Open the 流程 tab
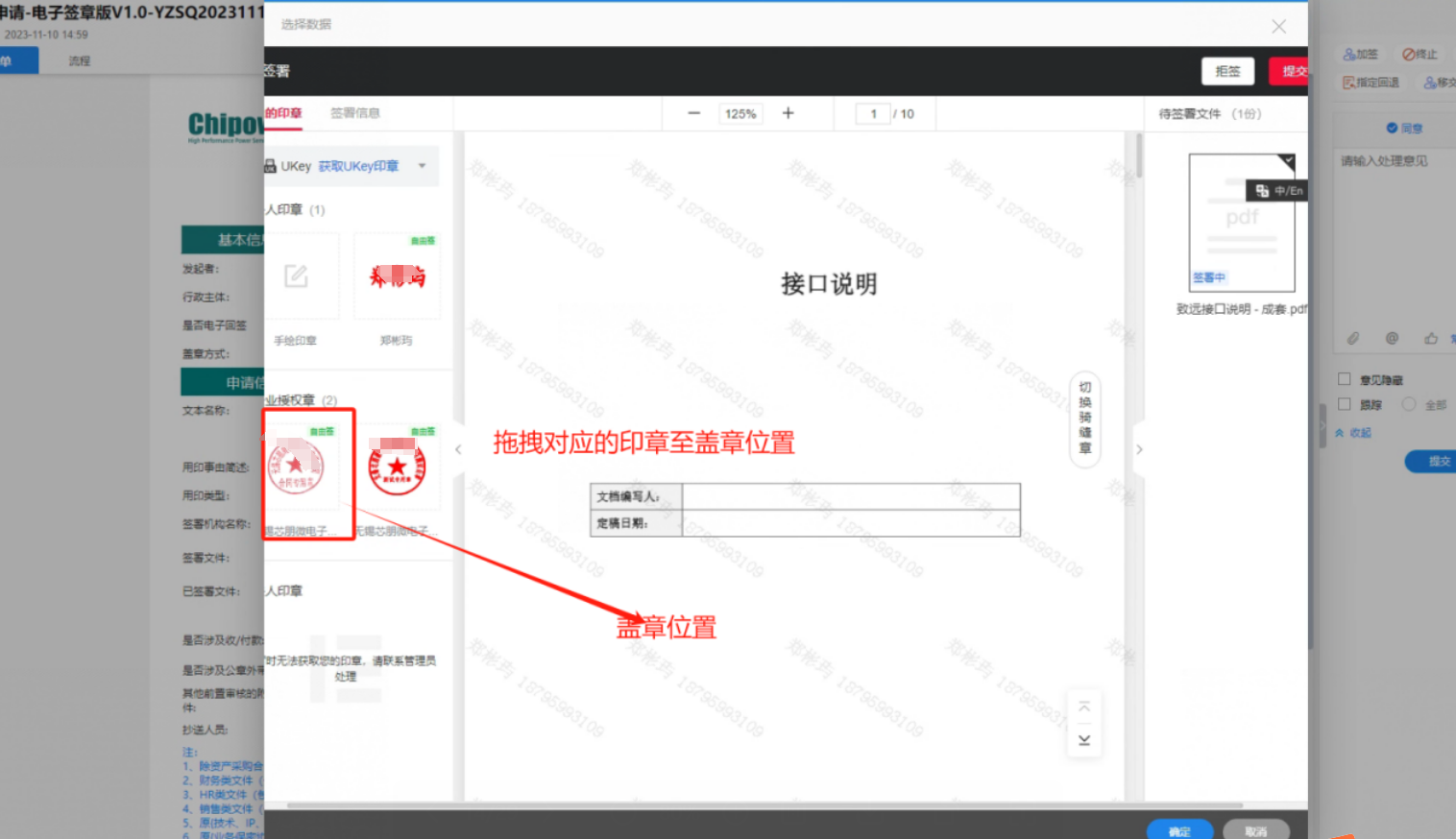1456x839 pixels. (80, 60)
